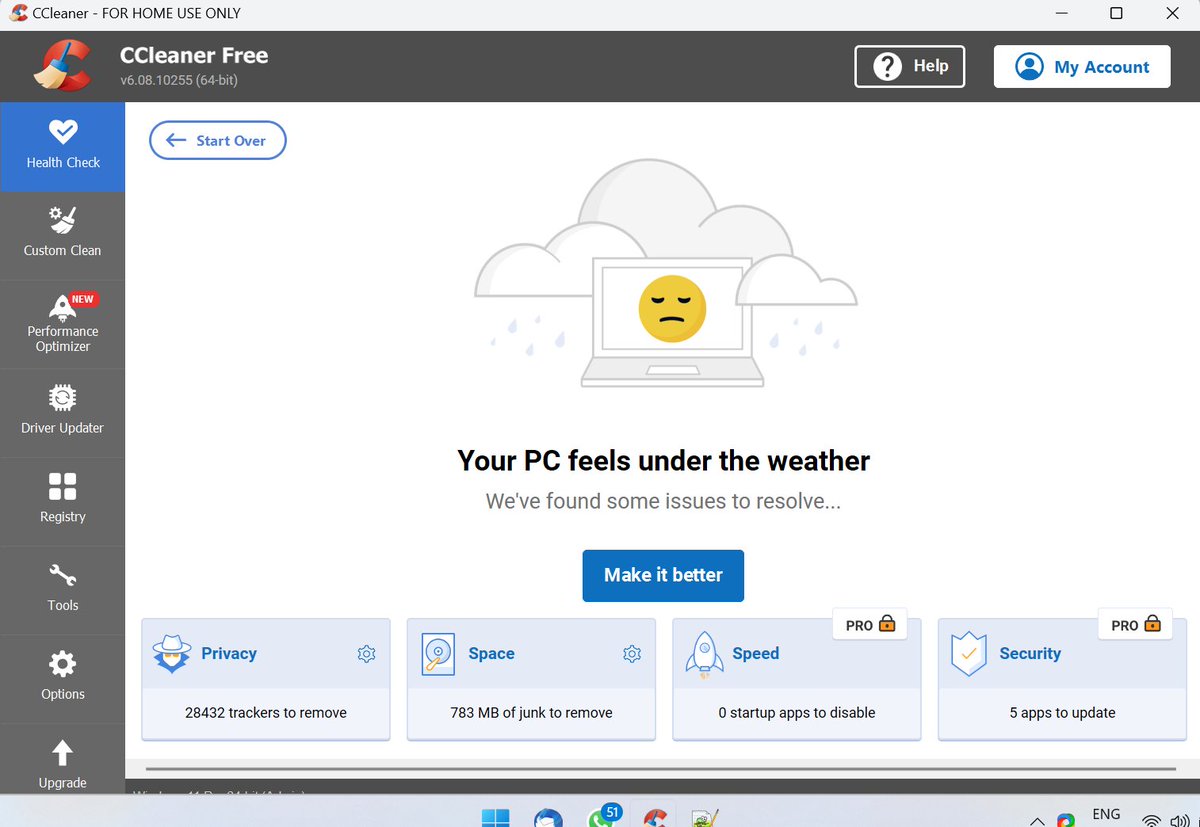This screenshot has width=1200, height=827.
Task: Click the Speed rocket icon
Action: pos(704,655)
